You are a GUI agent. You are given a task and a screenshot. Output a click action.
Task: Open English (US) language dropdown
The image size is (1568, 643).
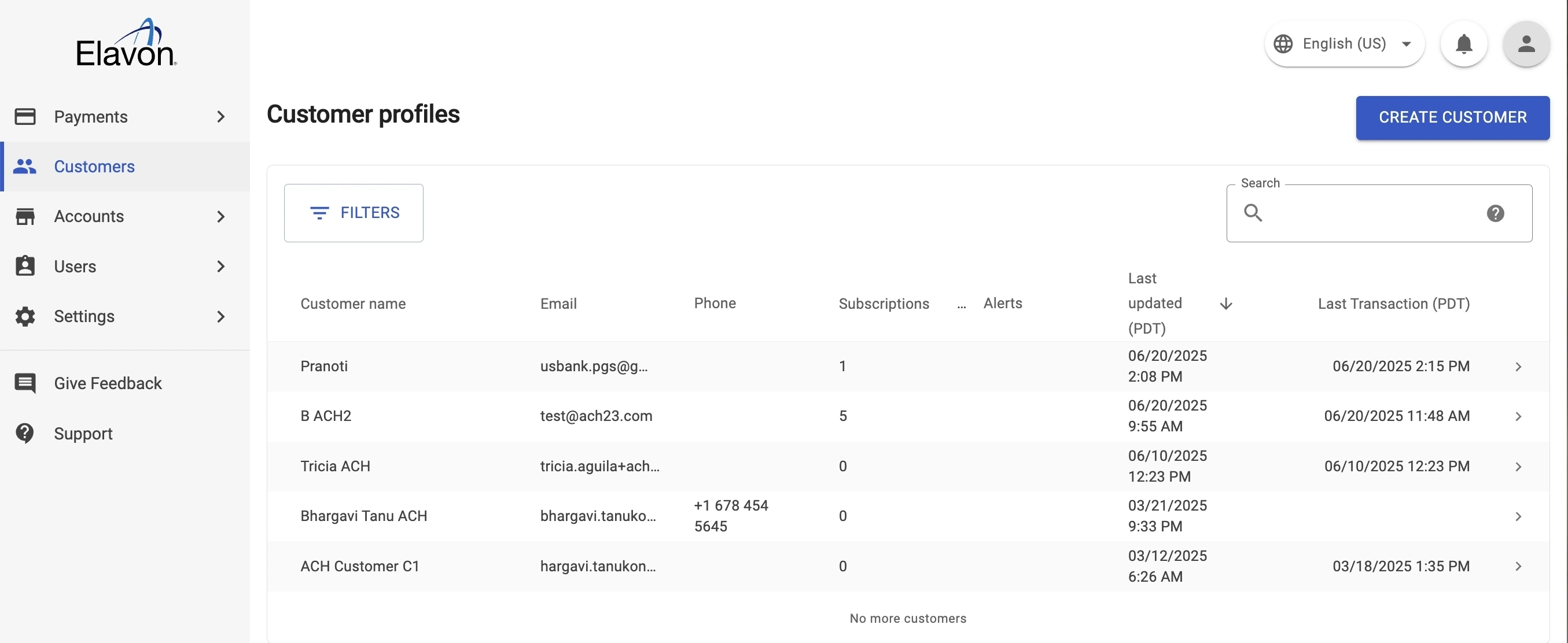point(1344,44)
